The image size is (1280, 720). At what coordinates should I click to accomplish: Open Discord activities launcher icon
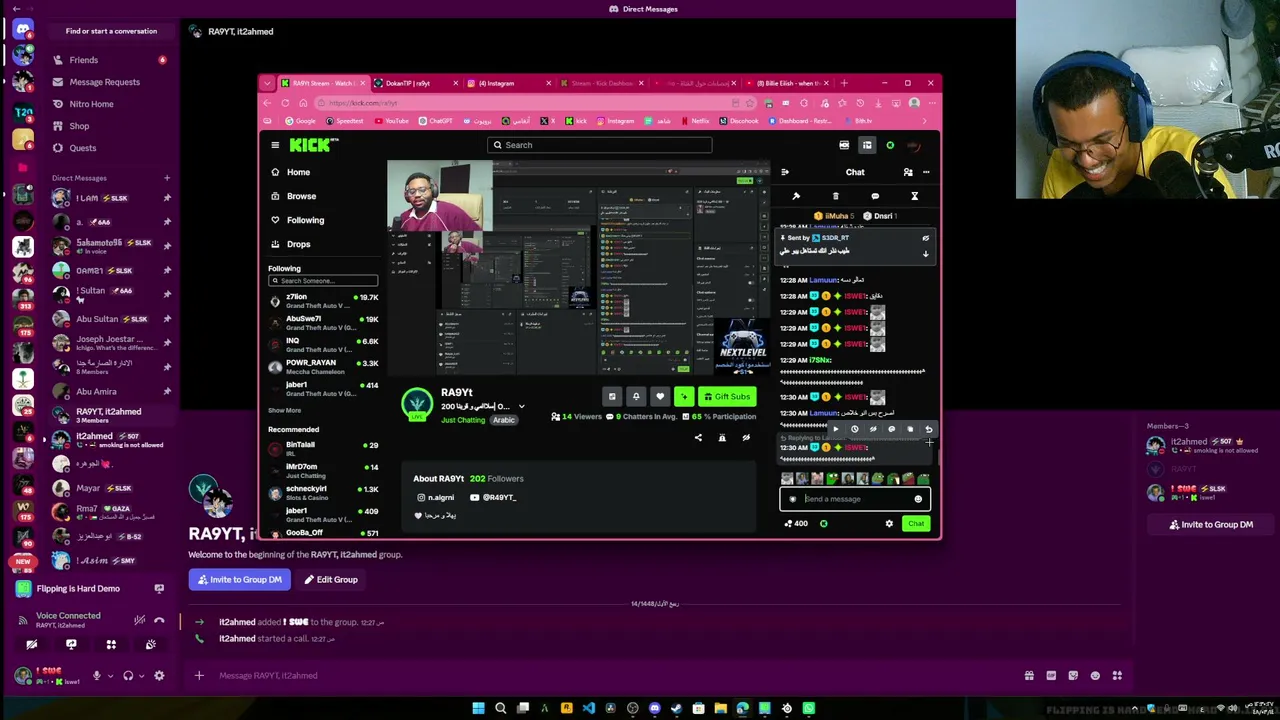coord(111,645)
